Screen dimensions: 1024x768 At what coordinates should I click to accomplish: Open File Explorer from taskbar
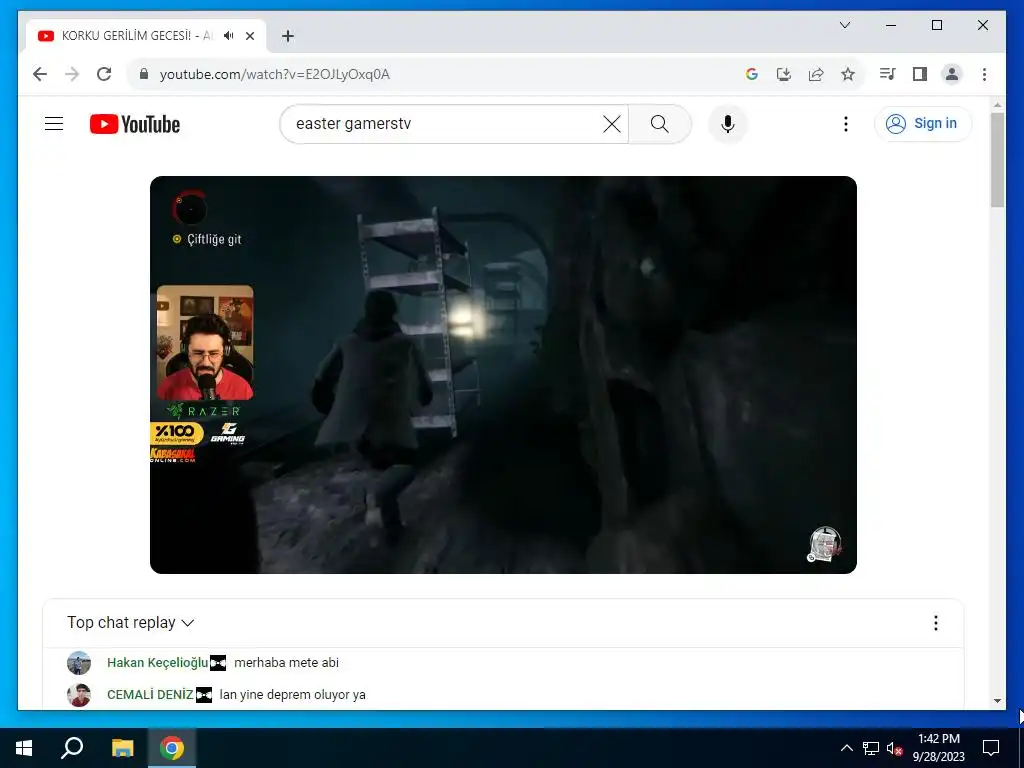point(122,748)
